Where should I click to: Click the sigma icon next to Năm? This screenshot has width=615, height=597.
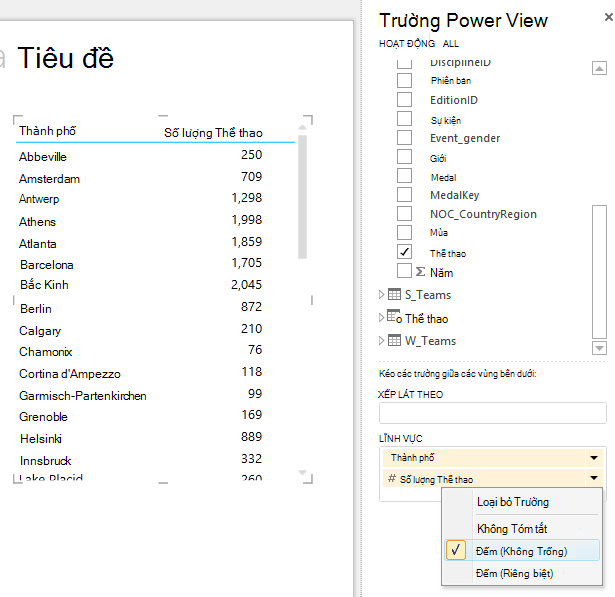(x=420, y=272)
